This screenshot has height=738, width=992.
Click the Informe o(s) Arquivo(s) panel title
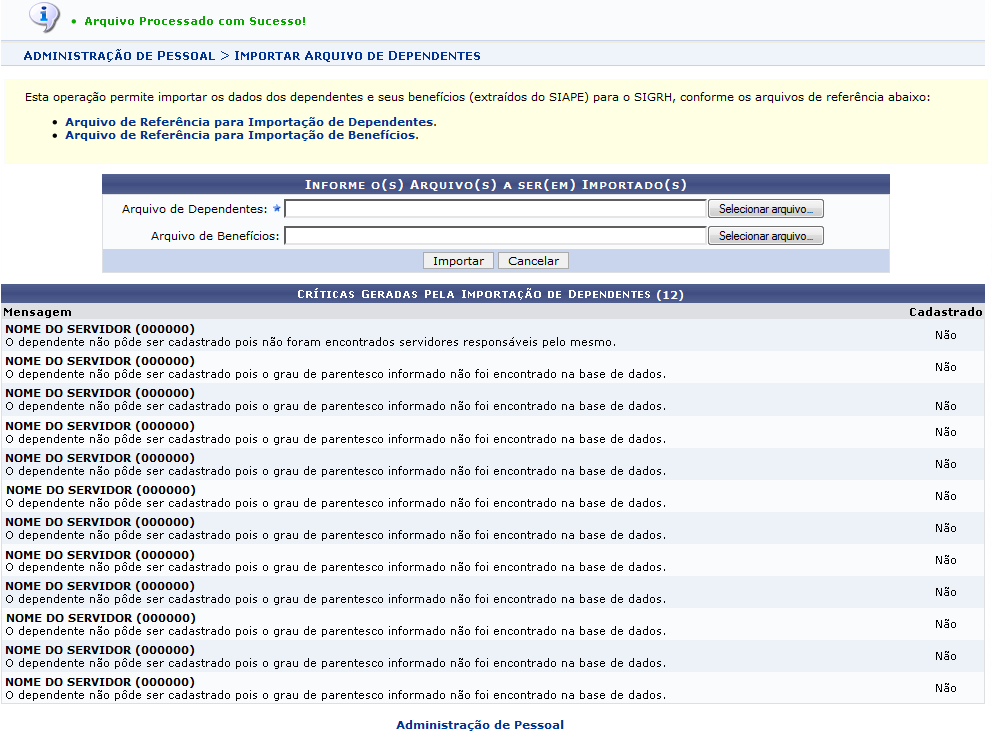click(495, 185)
